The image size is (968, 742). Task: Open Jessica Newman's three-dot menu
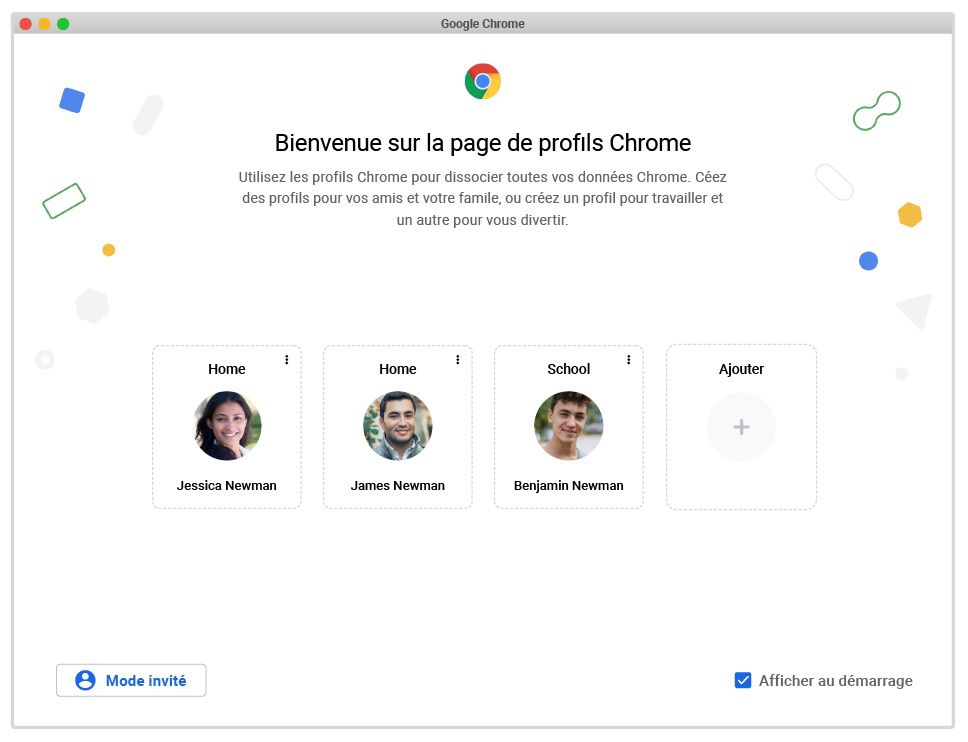pyautogui.click(x=286, y=359)
